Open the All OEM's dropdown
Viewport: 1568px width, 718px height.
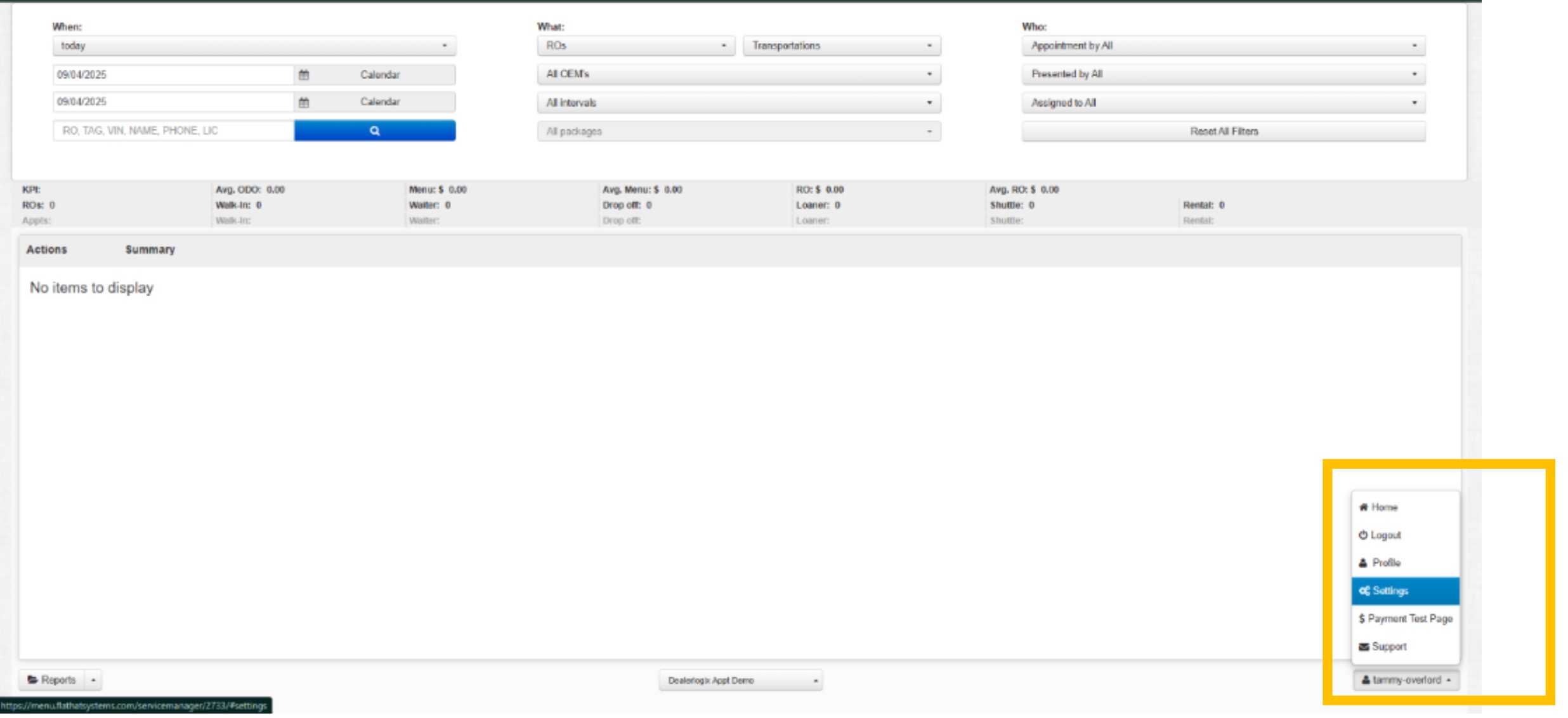(x=738, y=74)
